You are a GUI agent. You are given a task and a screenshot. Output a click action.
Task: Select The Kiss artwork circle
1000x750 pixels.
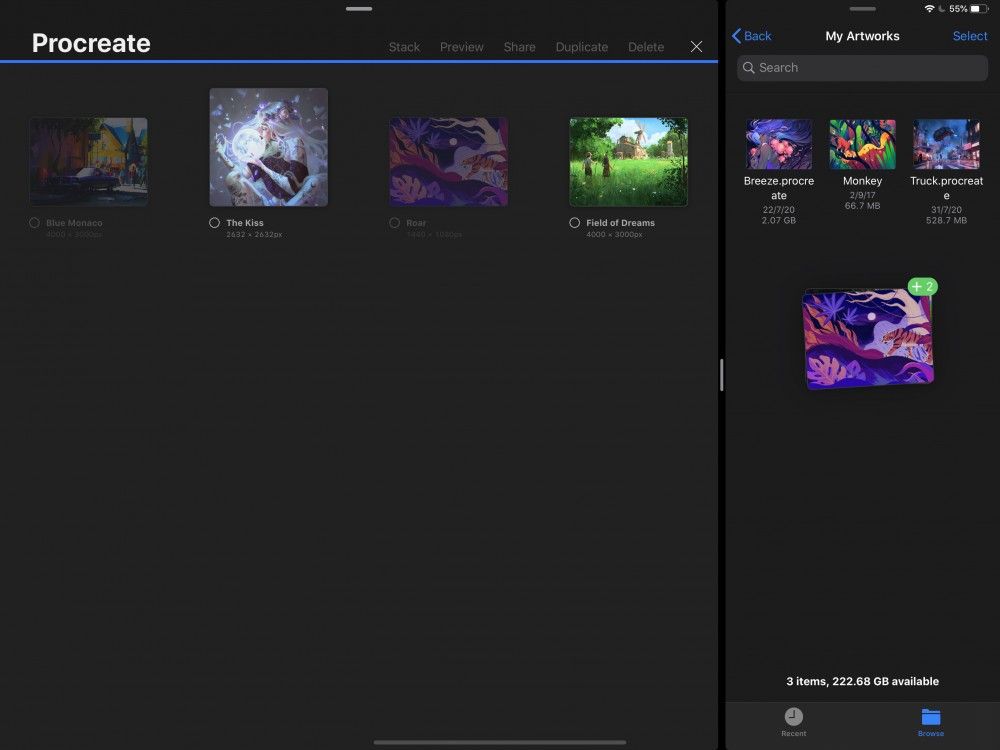(x=213, y=223)
